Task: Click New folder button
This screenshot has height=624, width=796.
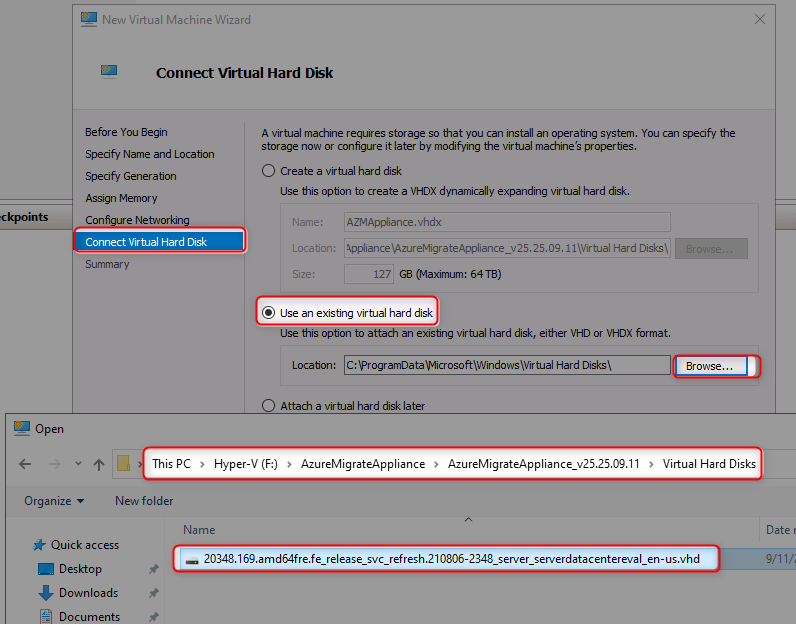Action: 144,501
